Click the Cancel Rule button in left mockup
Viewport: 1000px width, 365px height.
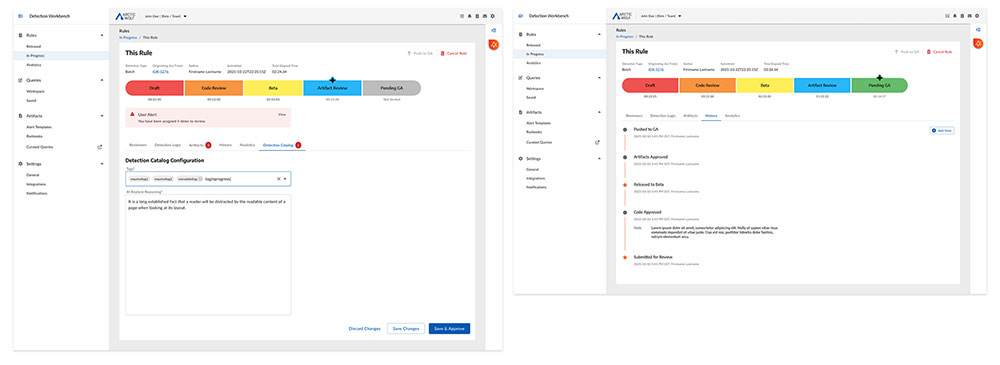pos(454,53)
